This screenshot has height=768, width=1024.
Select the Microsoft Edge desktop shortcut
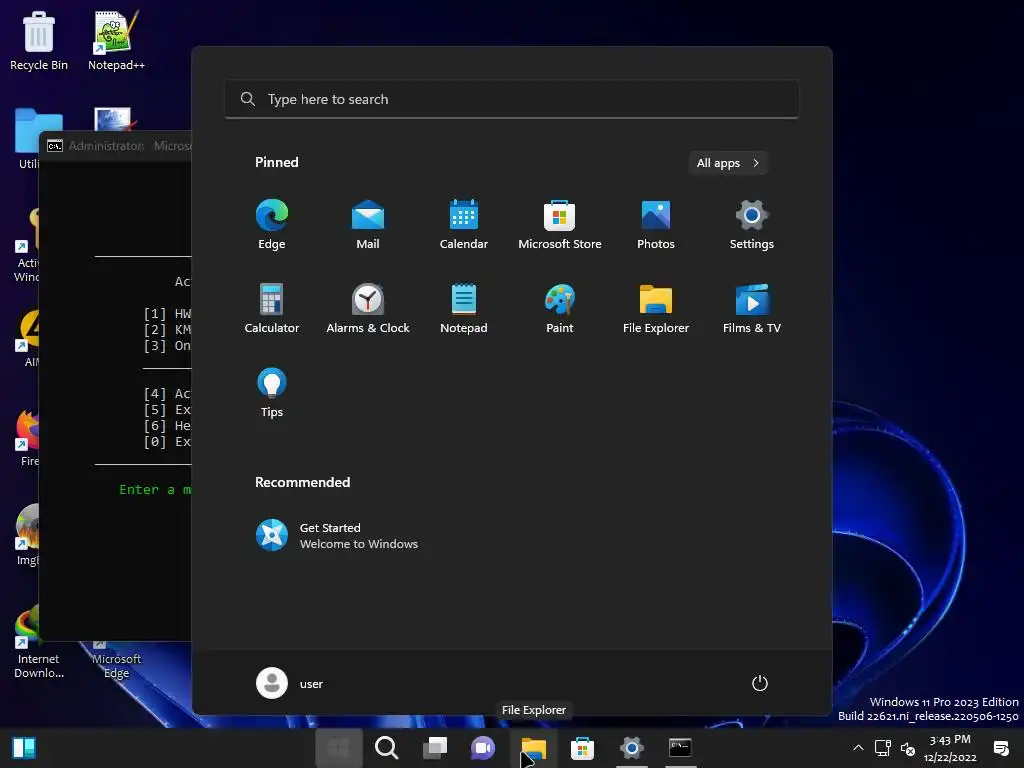pyautogui.click(x=116, y=660)
